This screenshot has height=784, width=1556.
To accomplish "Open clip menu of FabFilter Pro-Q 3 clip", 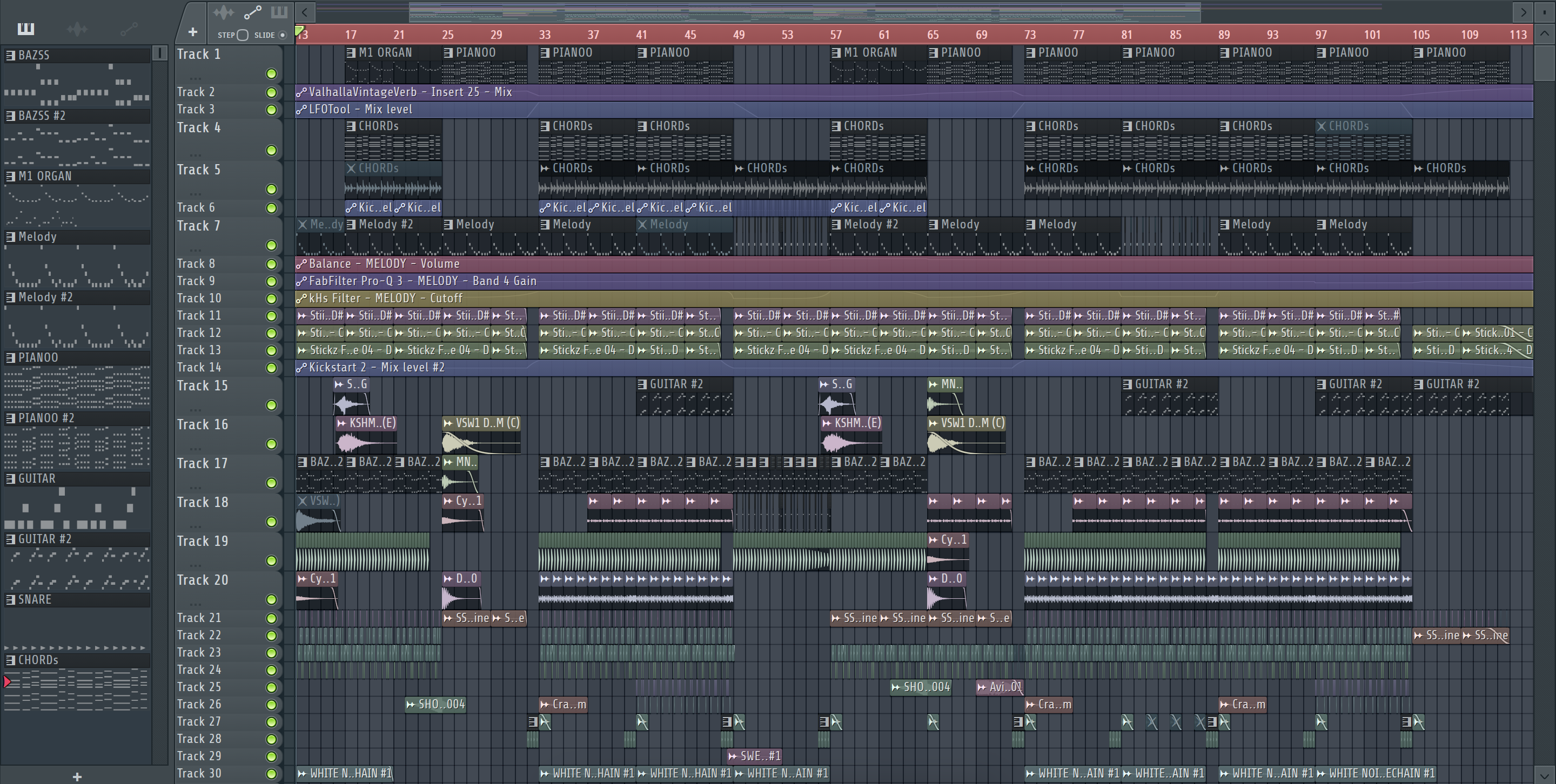I will [x=301, y=282].
